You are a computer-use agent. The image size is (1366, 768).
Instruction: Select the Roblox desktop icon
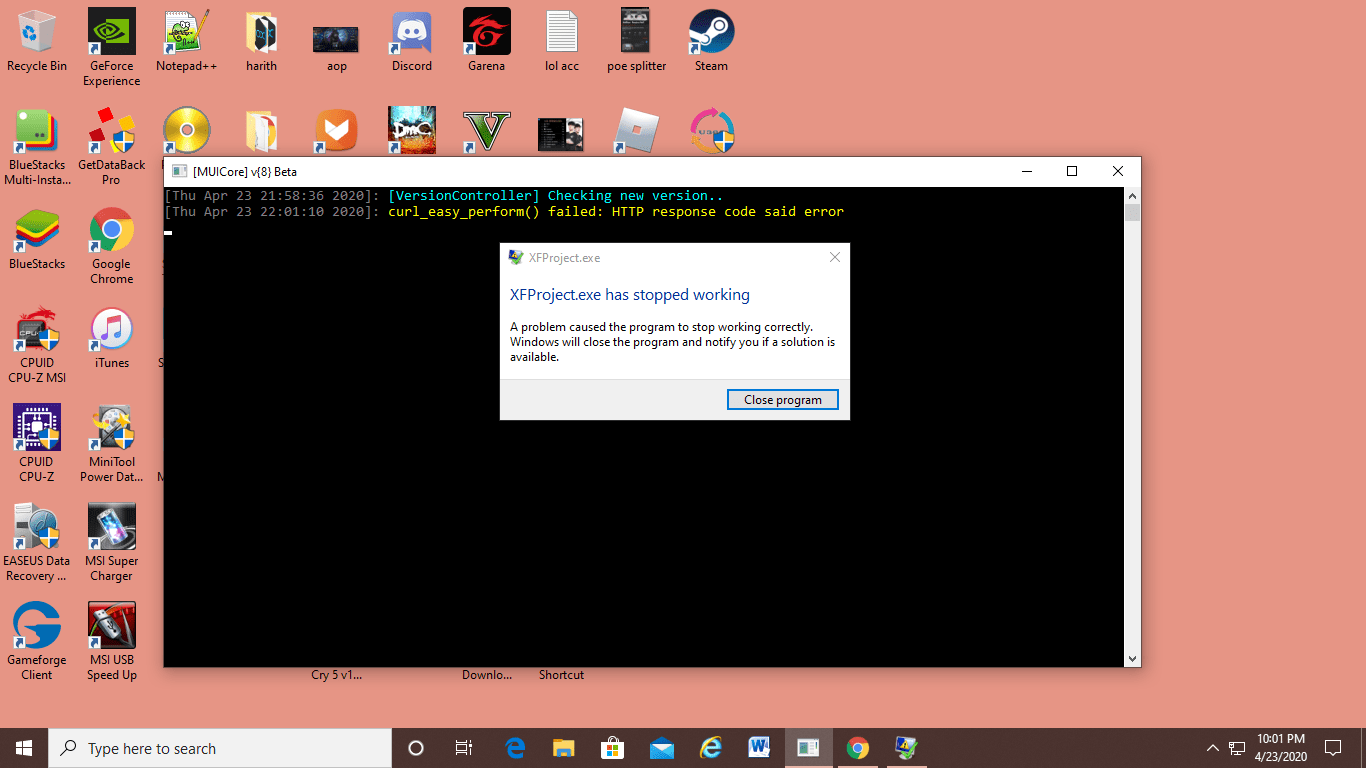pyautogui.click(x=637, y=130)
